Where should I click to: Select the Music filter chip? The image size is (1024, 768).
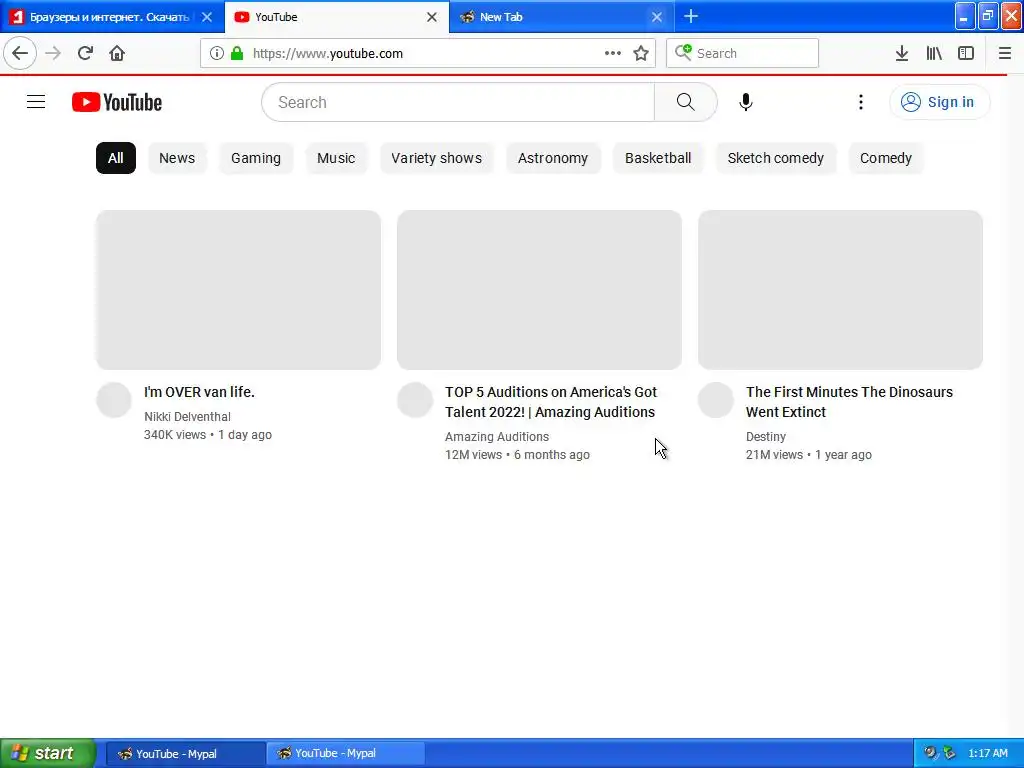coord(336,158)
